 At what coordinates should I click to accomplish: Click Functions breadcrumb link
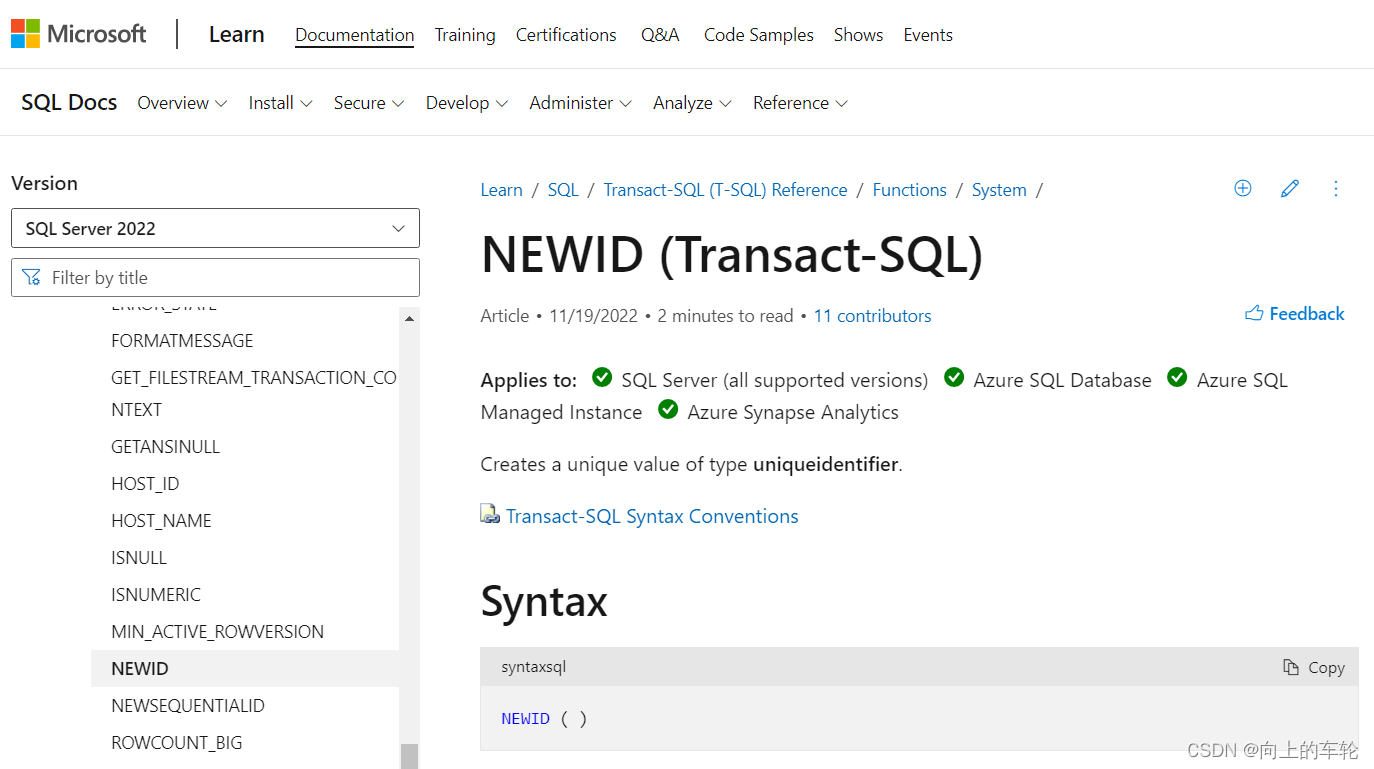click(x=909, y=190)
